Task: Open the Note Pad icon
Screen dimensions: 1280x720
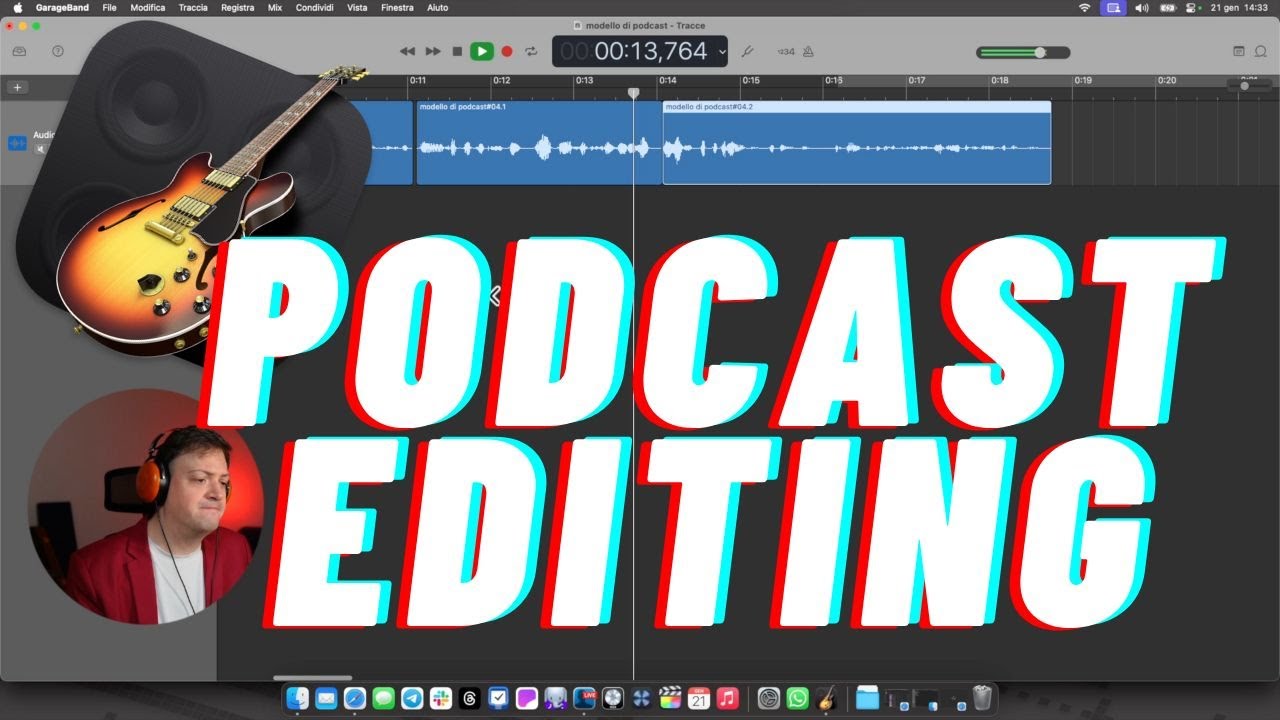Action: click(1239, 51)
